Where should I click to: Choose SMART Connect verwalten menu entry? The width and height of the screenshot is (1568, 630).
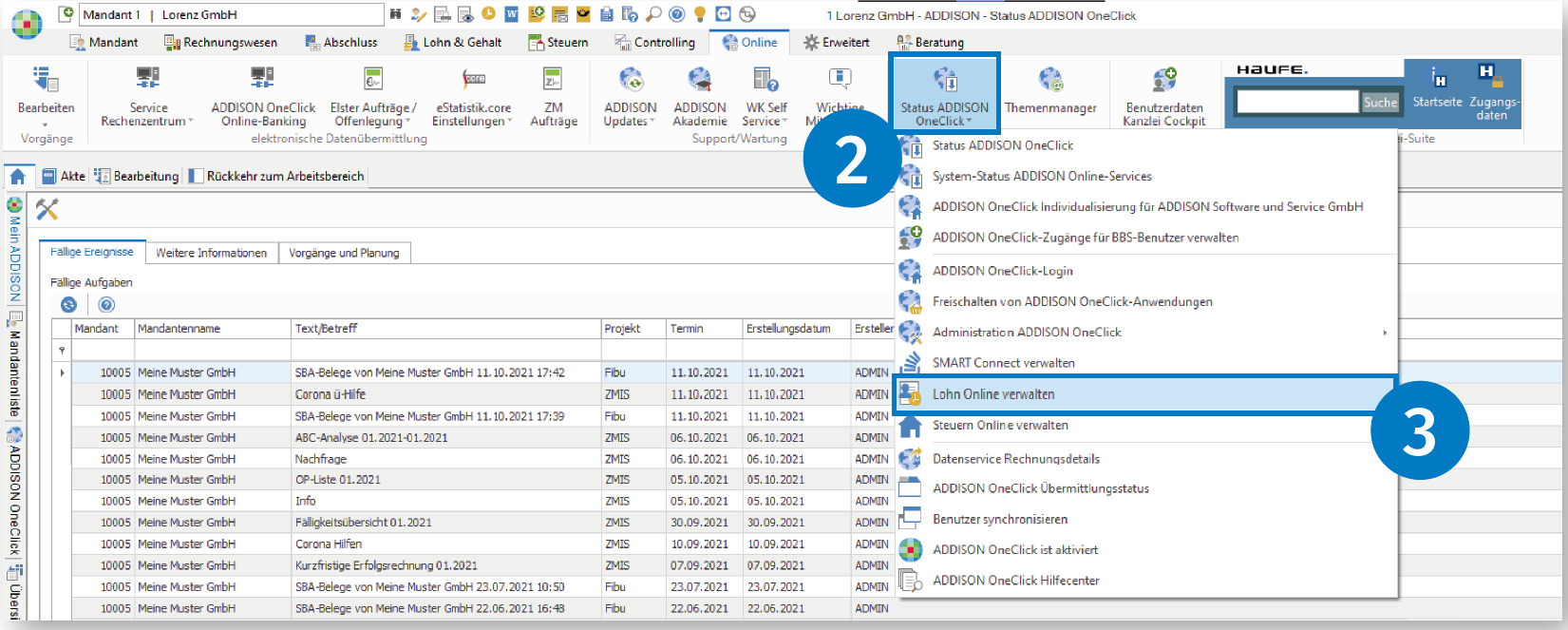(1145, 363)
